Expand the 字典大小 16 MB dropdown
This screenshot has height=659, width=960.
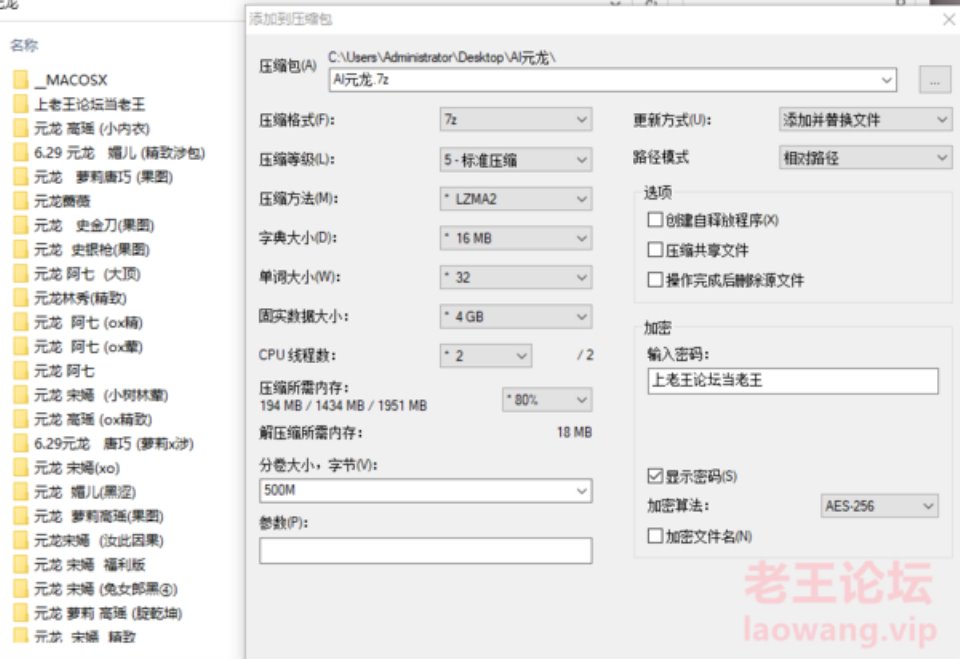[516, 238]
